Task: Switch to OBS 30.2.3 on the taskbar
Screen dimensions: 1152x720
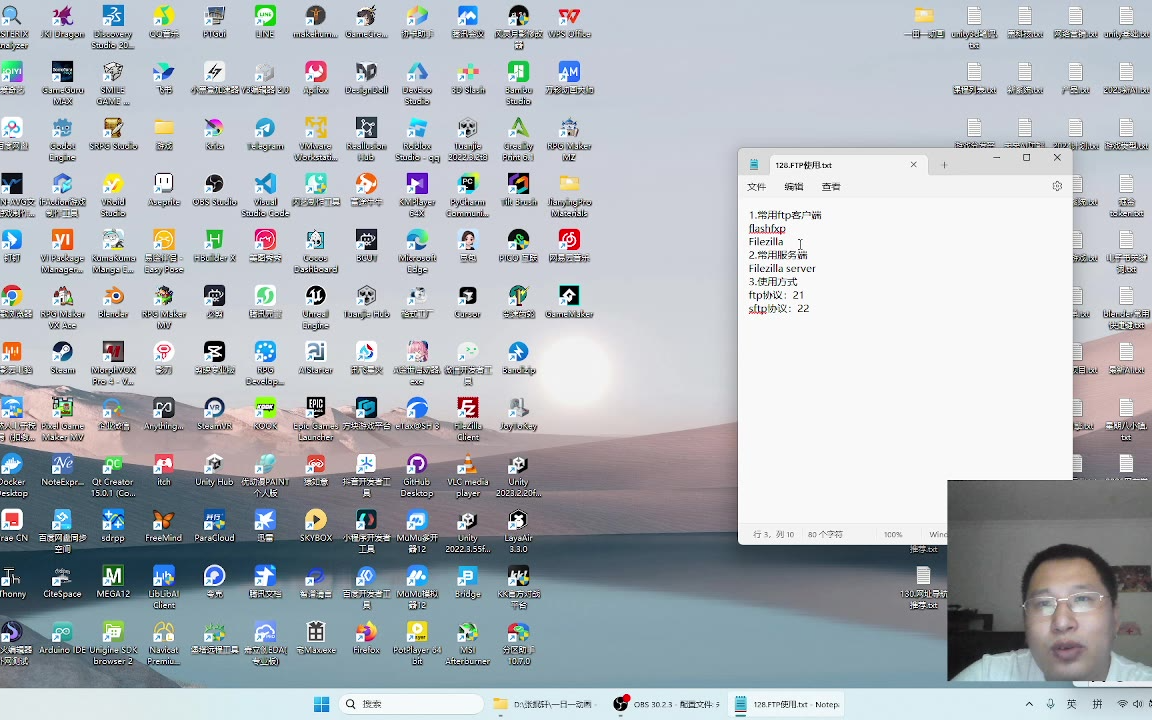Action: [667, 704]
